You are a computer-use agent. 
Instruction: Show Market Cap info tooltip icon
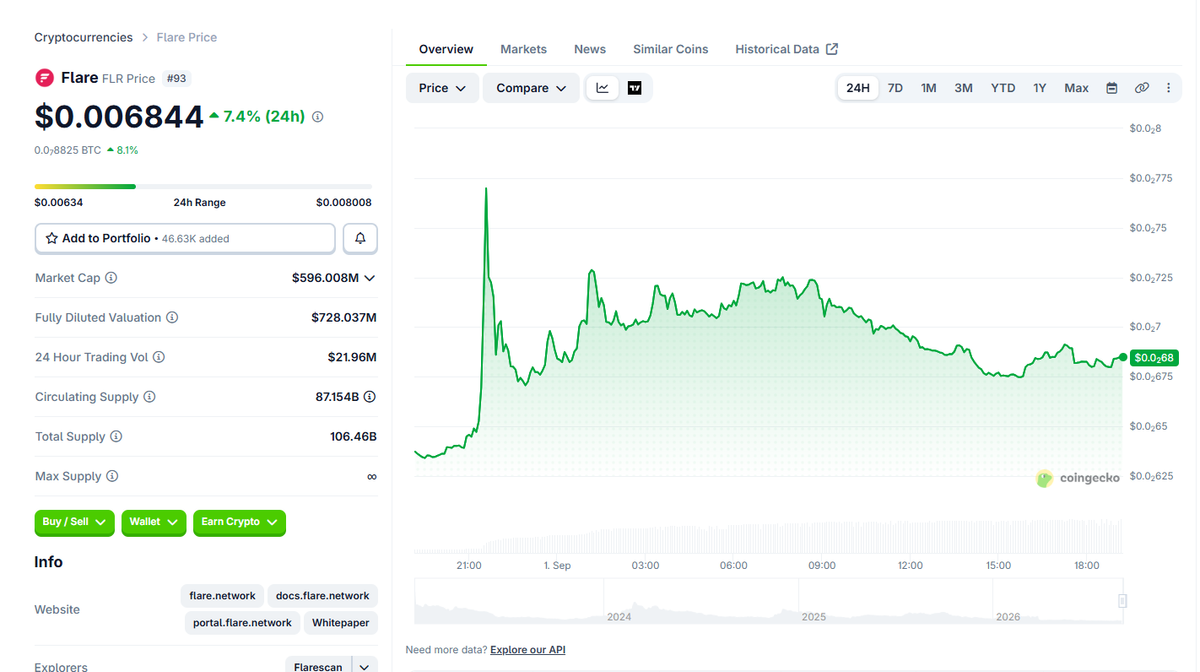(111, 278)
